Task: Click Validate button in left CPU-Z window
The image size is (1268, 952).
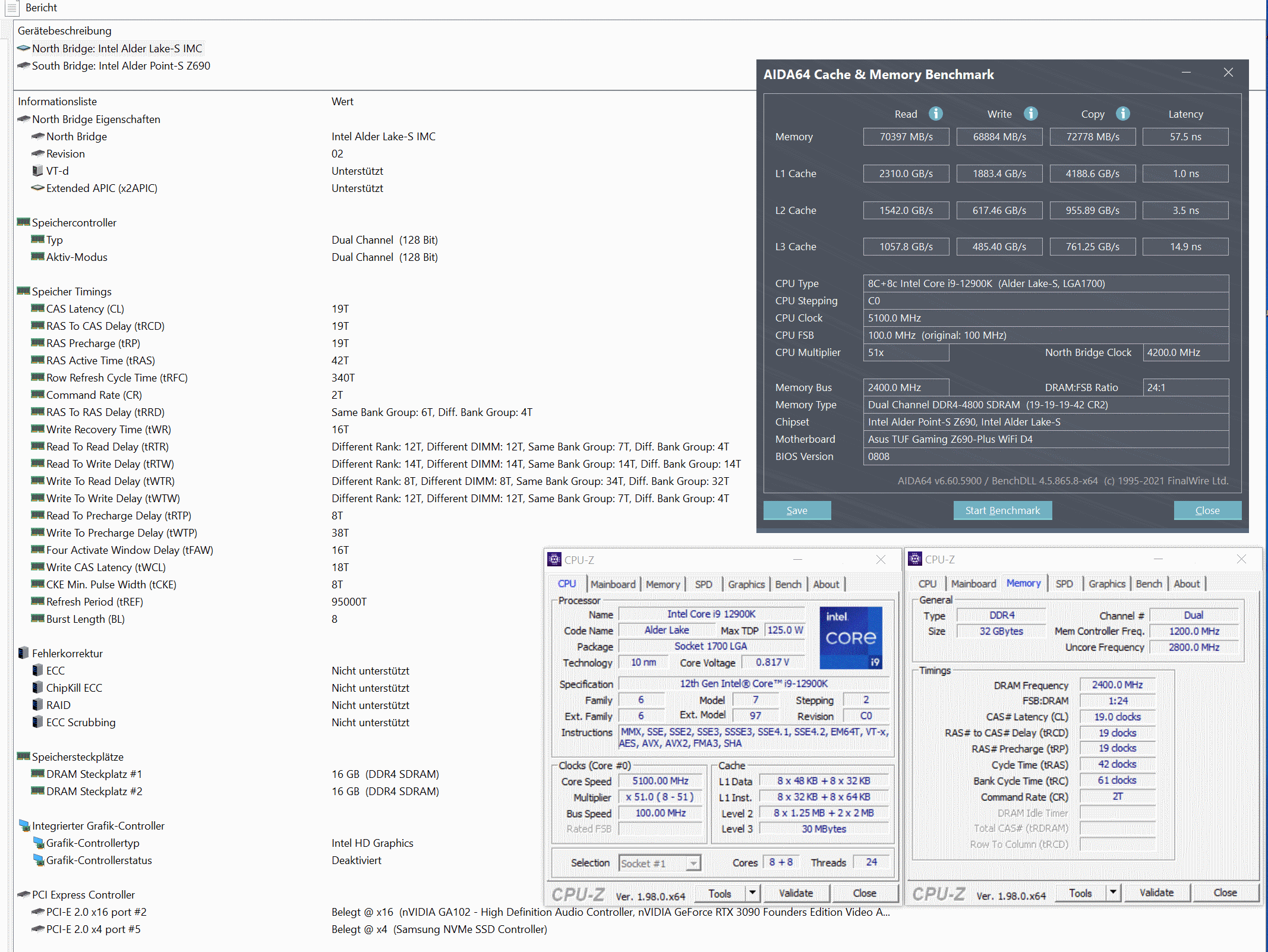Action: click(796, 893)
